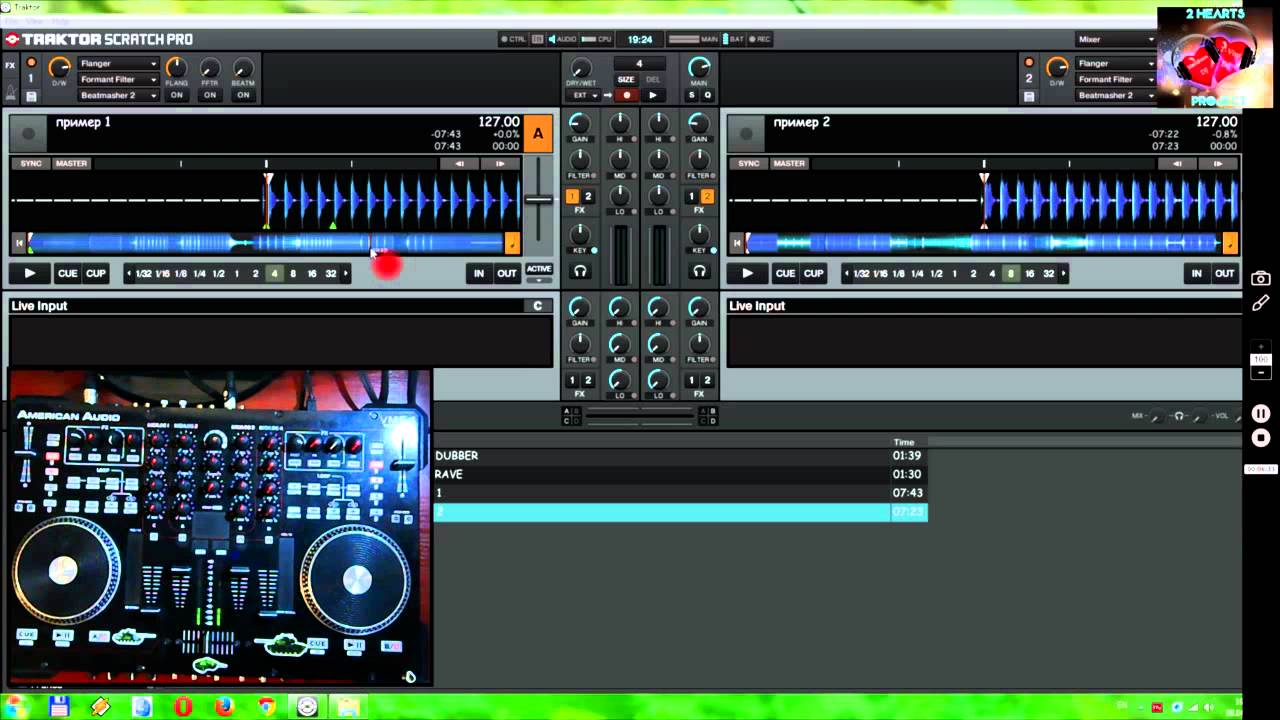Viewport: 1280px width, 720px height.
Task: Play the loop recorder
Action: coord(652,96)
